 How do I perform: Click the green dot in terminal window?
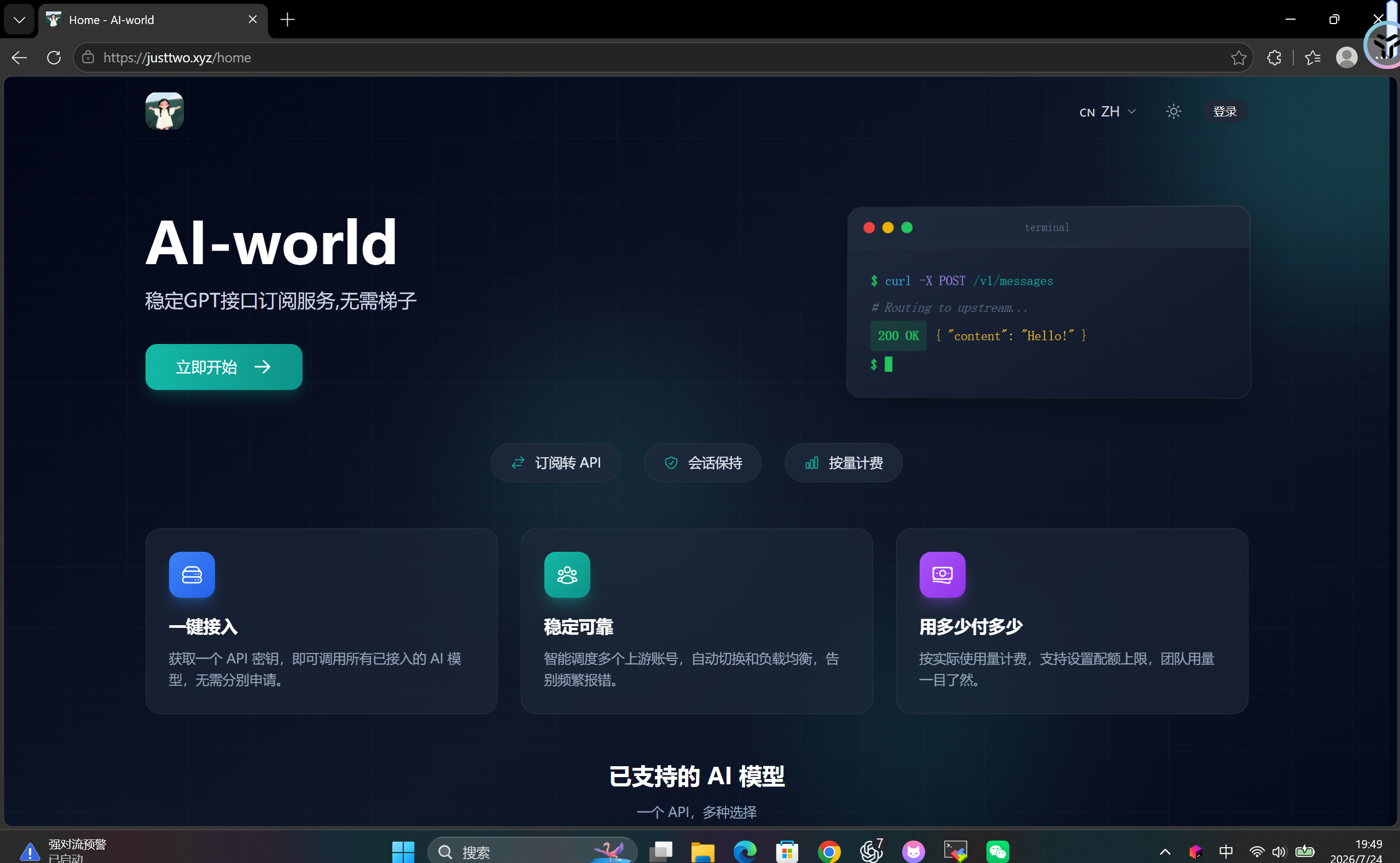[907, 228]
